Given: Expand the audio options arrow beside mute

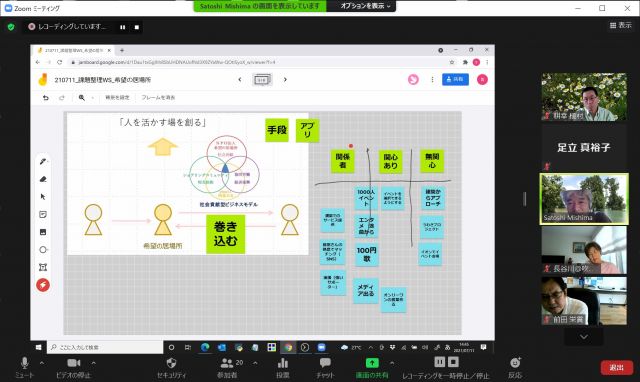Looking at the screenshot, I should point(42,362).
